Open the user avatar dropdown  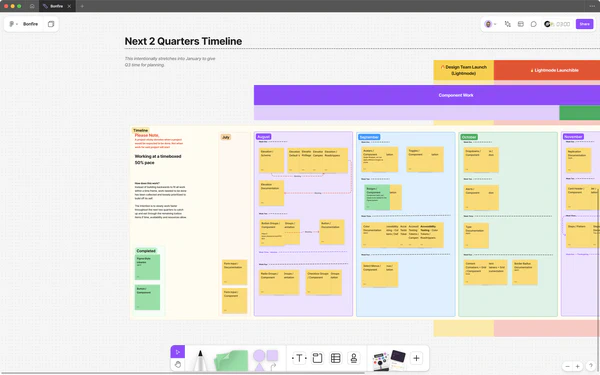click(490, 24)
